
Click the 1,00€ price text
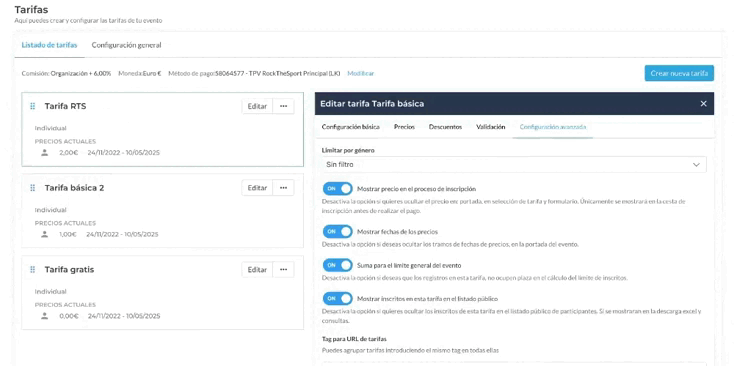68,234
